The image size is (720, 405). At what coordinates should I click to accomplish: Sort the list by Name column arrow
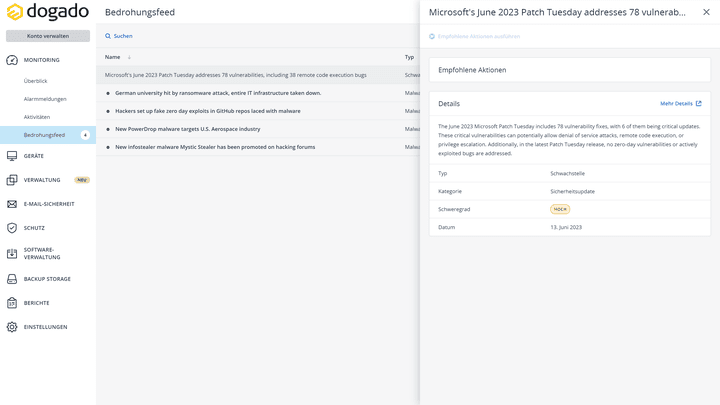pos(129,57)
